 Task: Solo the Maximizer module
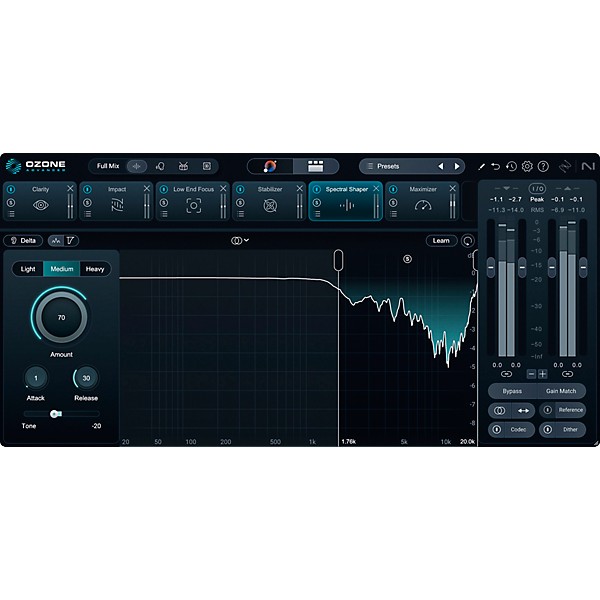click(x=393, y=203)
